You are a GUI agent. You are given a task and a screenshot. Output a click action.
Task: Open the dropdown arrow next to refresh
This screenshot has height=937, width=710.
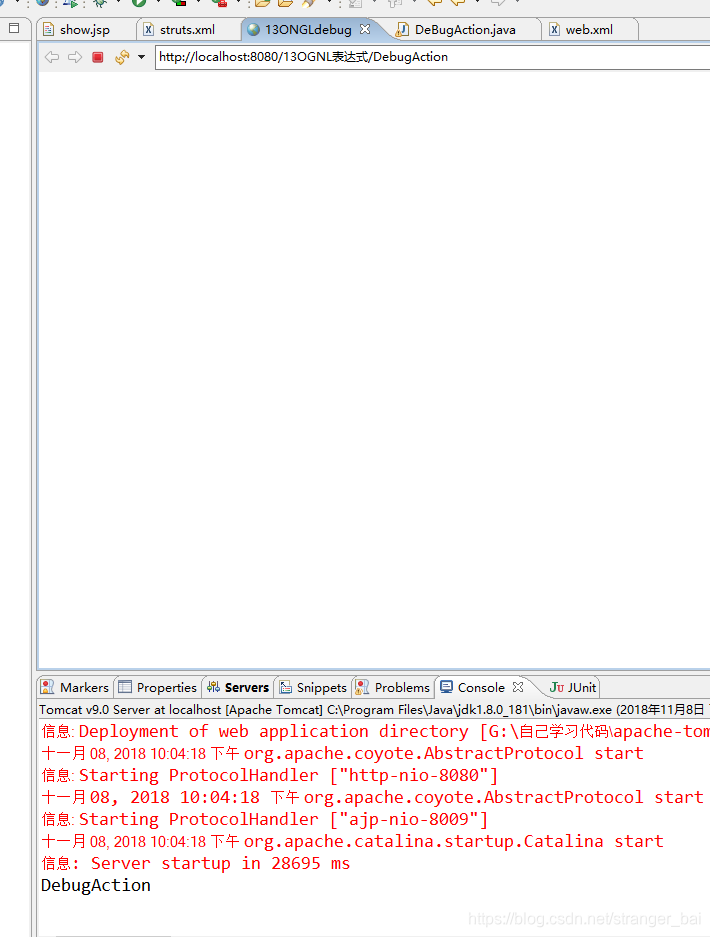[142, 57]
